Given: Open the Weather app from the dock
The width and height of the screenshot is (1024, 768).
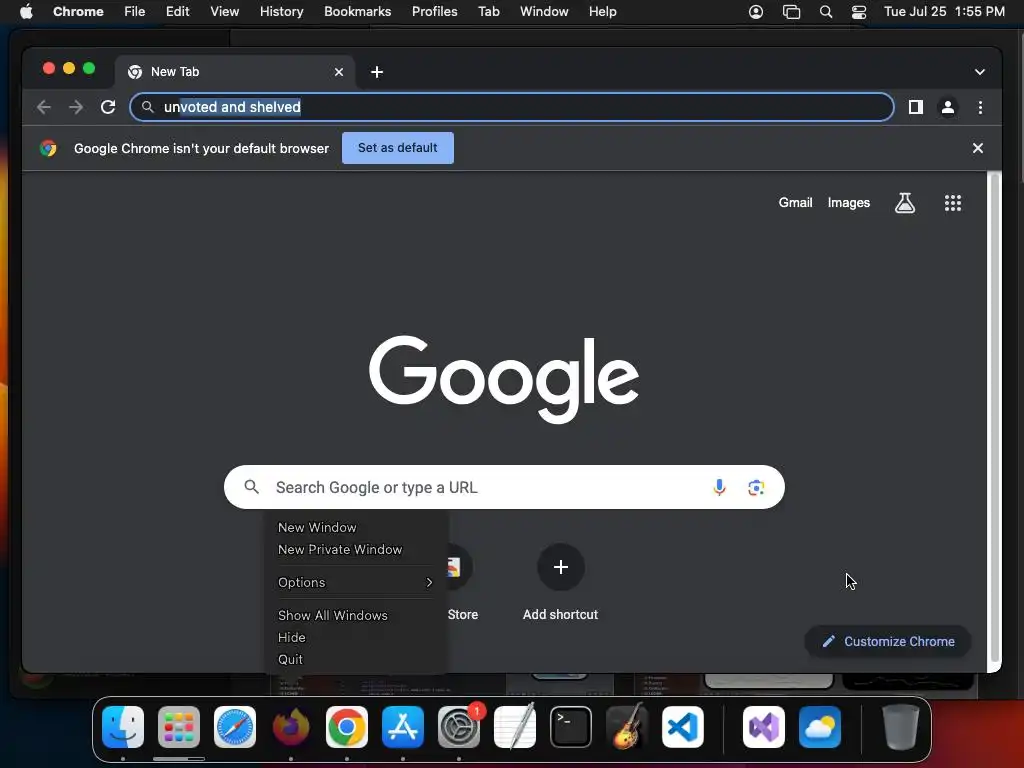Looking at the screenshot, I should (820, 727).
